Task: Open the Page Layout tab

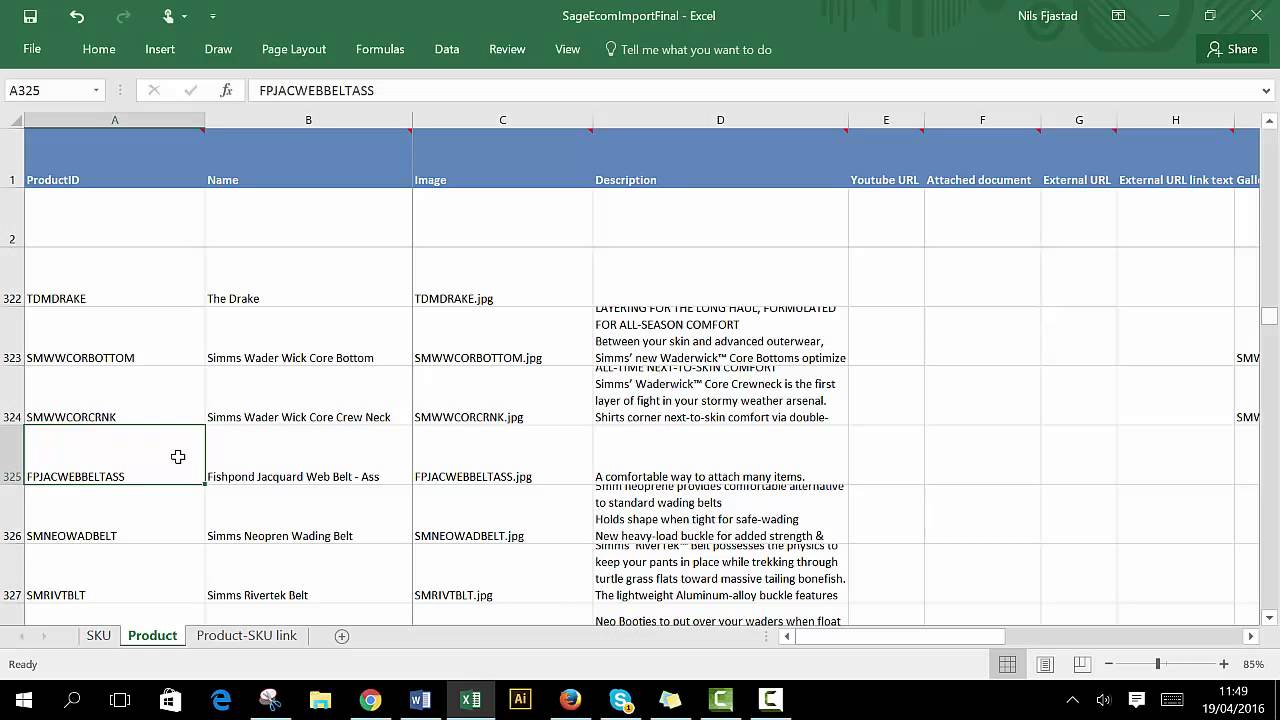Action: [x=294, y=49]
